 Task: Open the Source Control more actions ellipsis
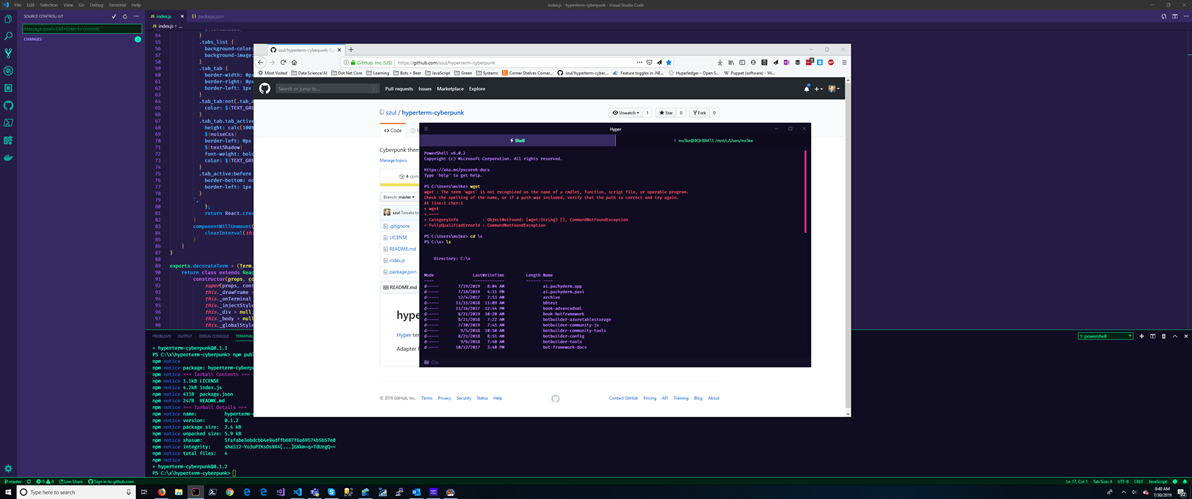pos(137,15)
